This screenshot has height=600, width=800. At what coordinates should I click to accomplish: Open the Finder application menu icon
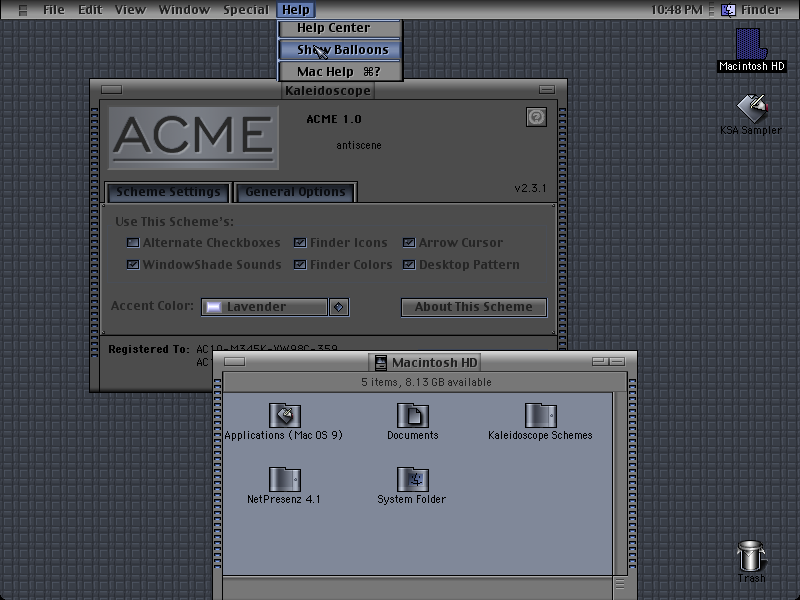(x=728, y=10)
